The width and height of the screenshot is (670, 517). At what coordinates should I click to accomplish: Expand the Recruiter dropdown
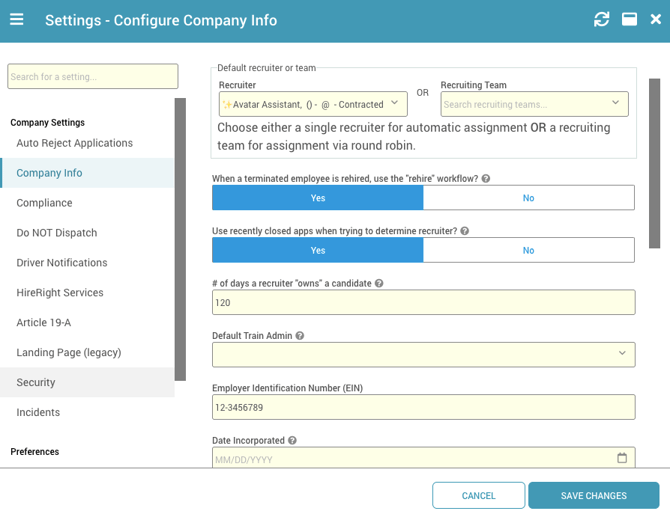click(x=394, y=103)
